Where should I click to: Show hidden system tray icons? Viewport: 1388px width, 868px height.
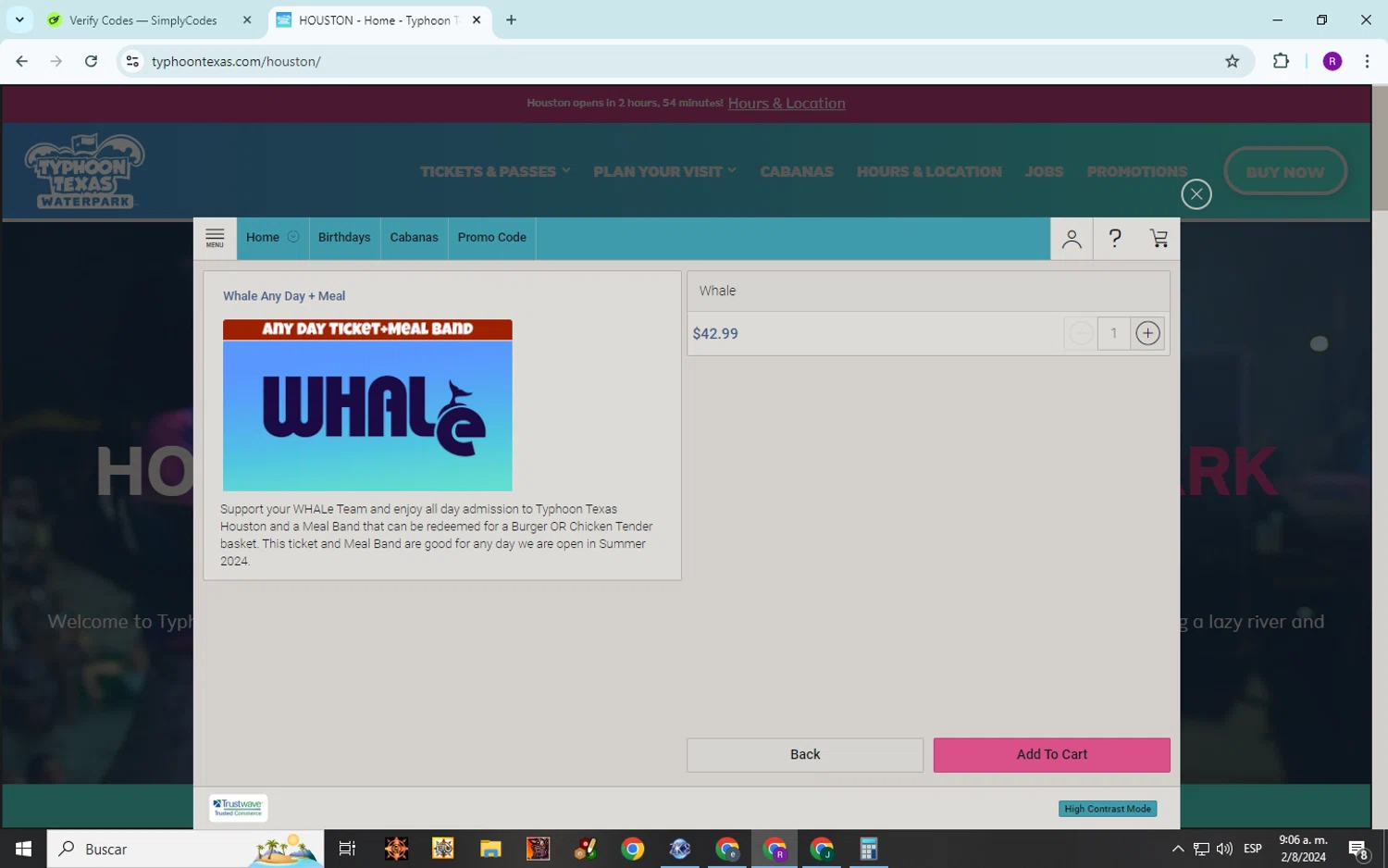click(1178, 849)
